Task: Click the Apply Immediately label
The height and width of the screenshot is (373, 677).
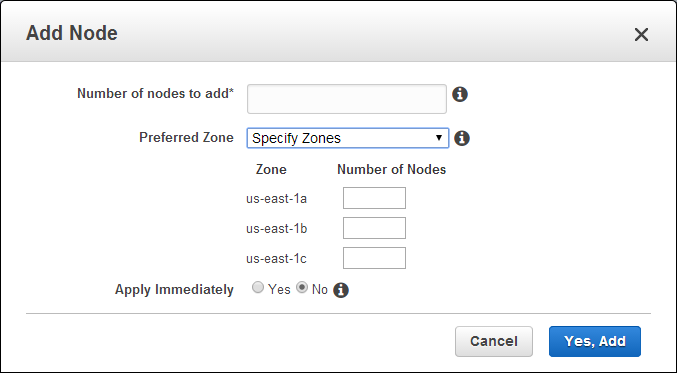Action: [174, 289]
